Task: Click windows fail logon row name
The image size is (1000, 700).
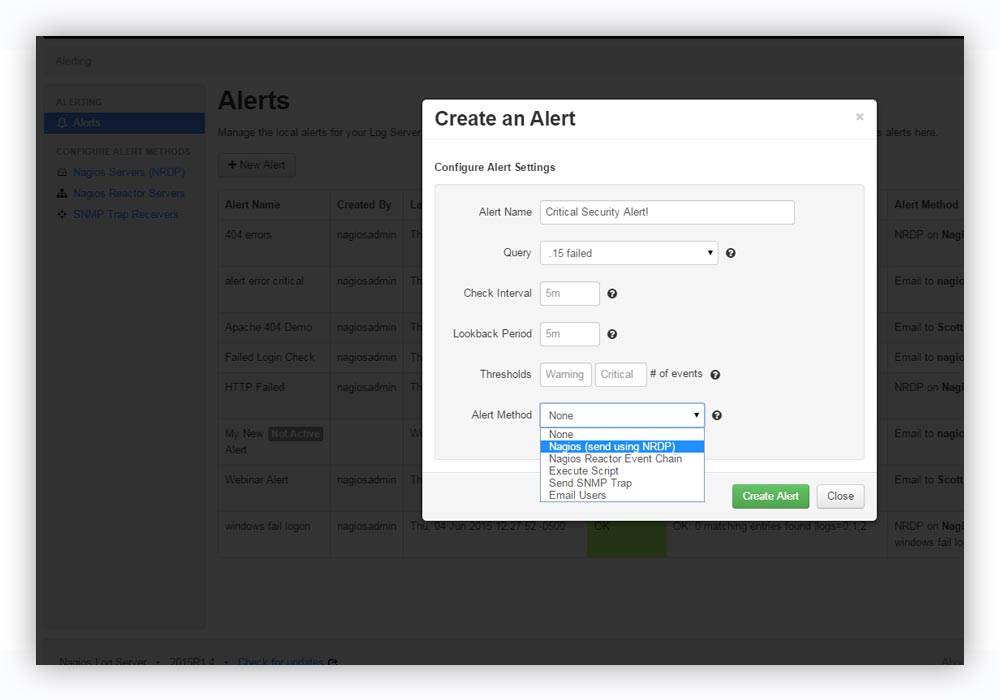Action: [267, 526]
